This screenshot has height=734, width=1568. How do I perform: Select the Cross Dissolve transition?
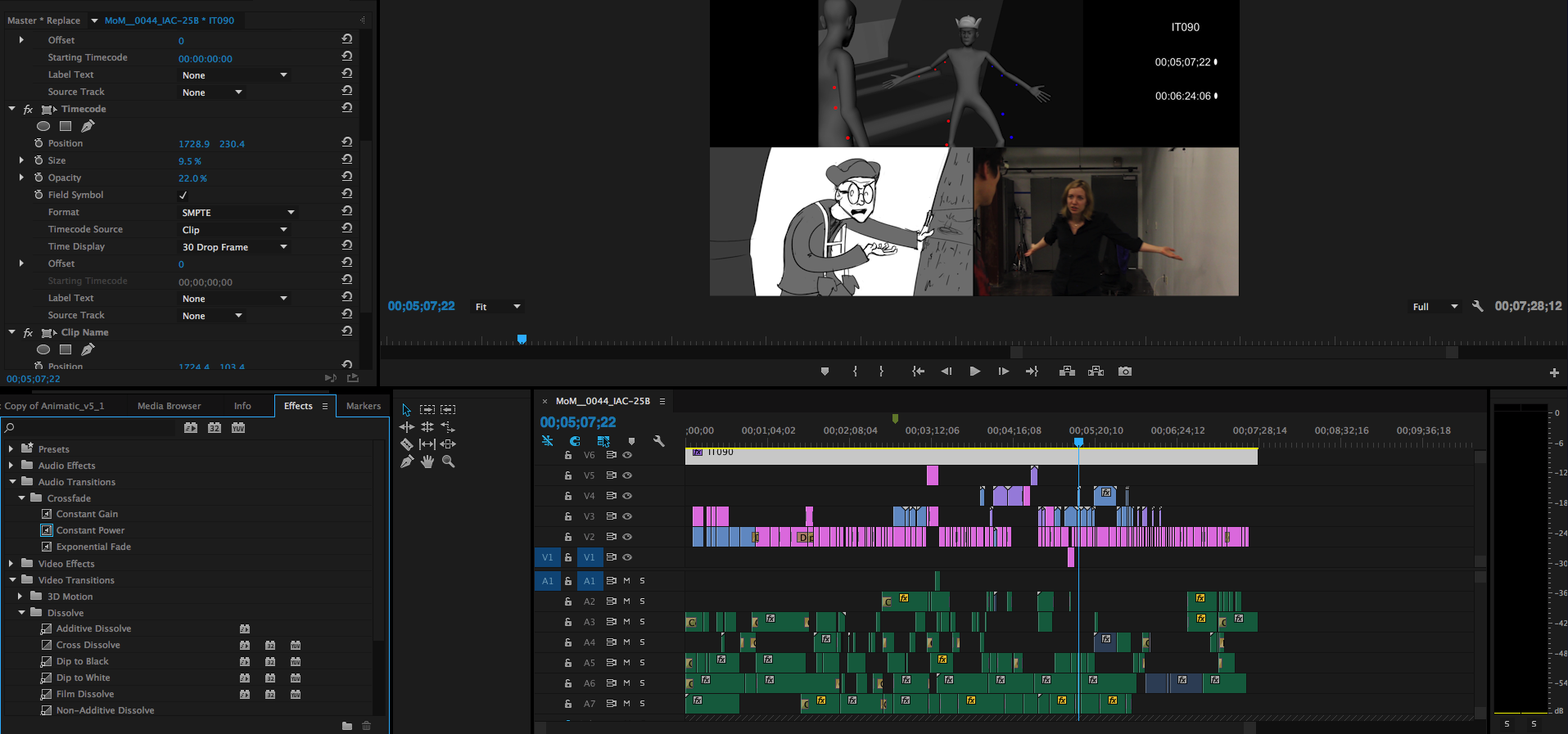tap(88, 645)
